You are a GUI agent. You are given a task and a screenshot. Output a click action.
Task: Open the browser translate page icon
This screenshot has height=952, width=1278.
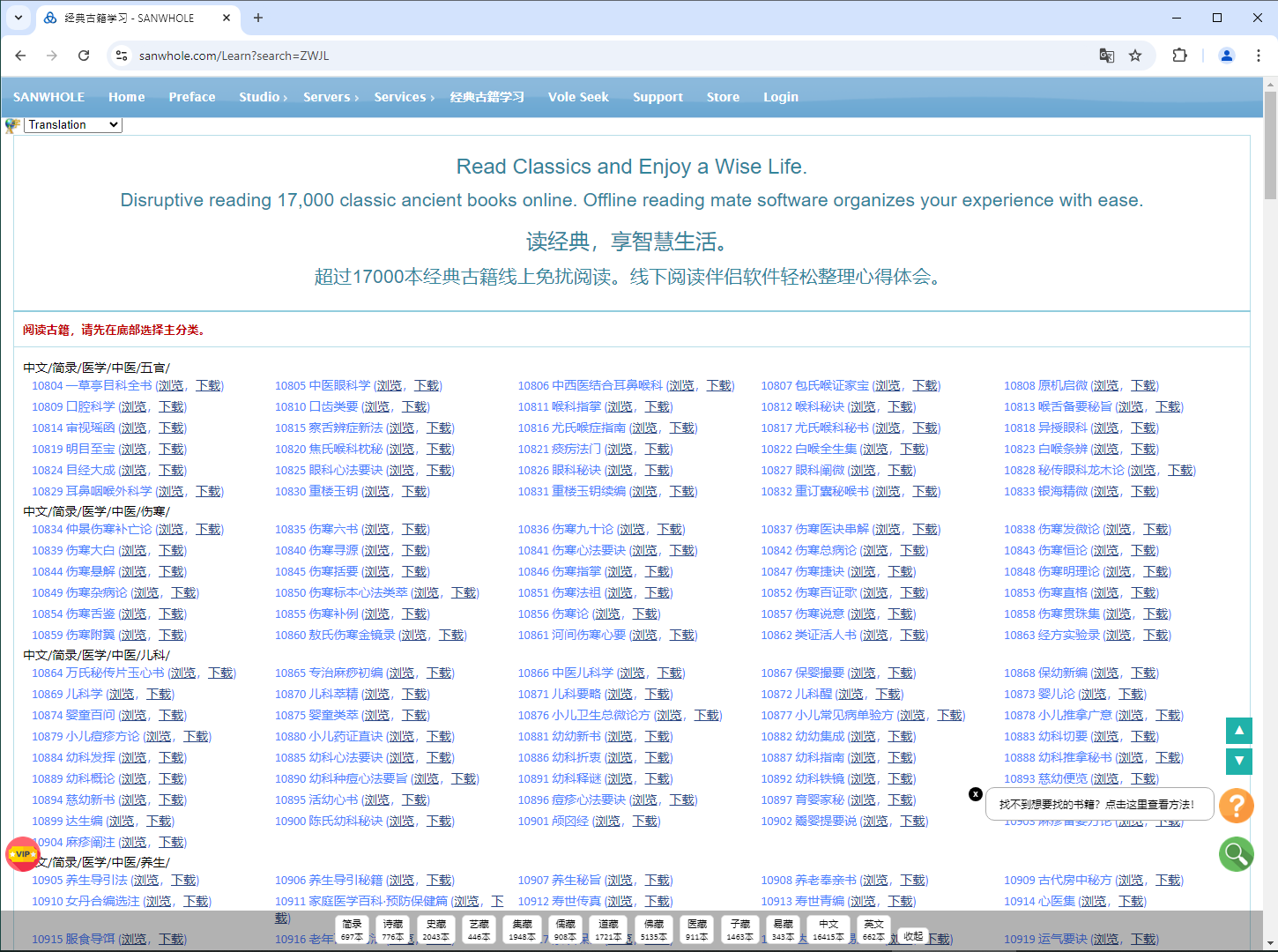click(x=1107, y=56)
